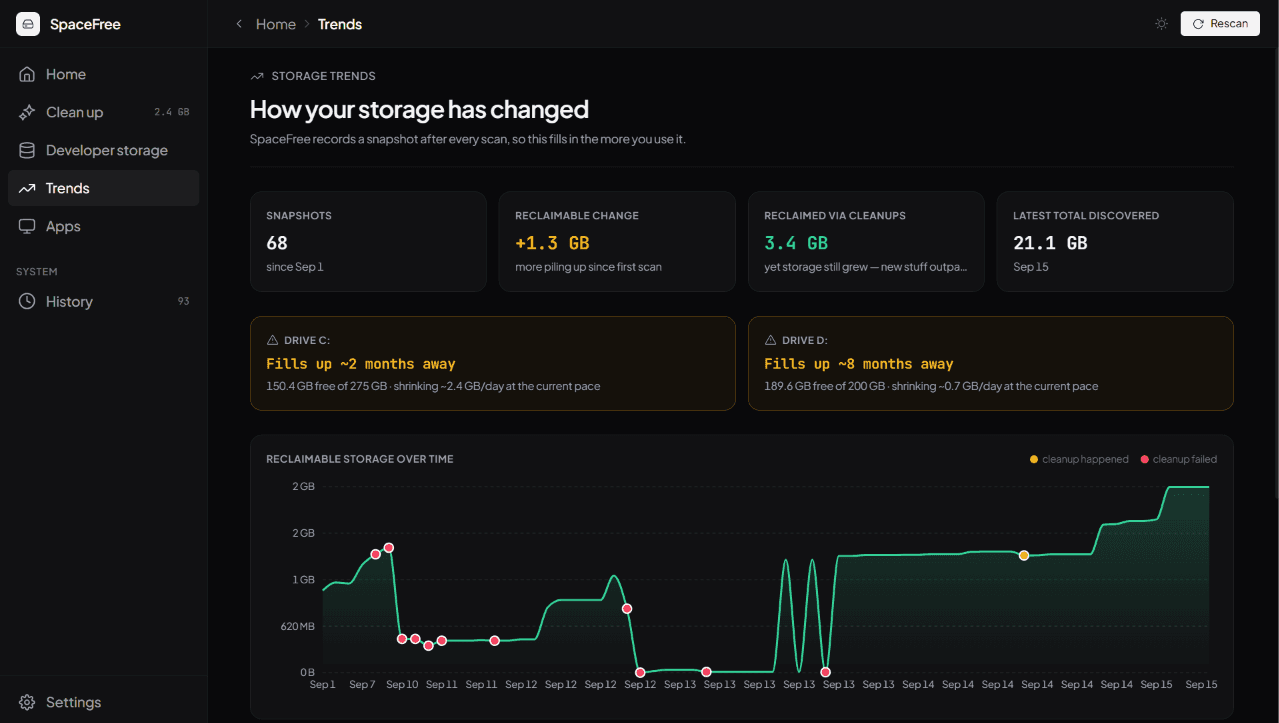Image resolution: width=1279 pixels, height=723 pixels.
Task: Click the Rescan button
Action: tap(1220, 24)
